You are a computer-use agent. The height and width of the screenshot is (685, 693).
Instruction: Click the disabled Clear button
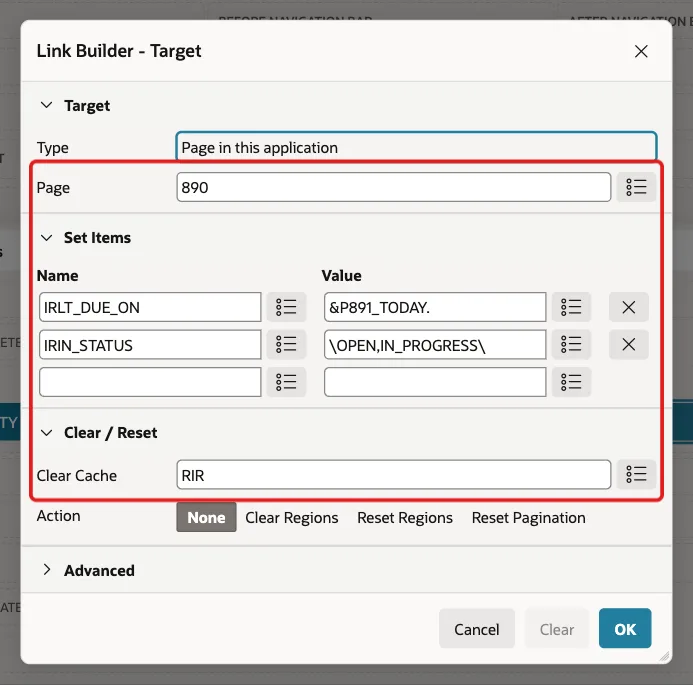[556, 629]
